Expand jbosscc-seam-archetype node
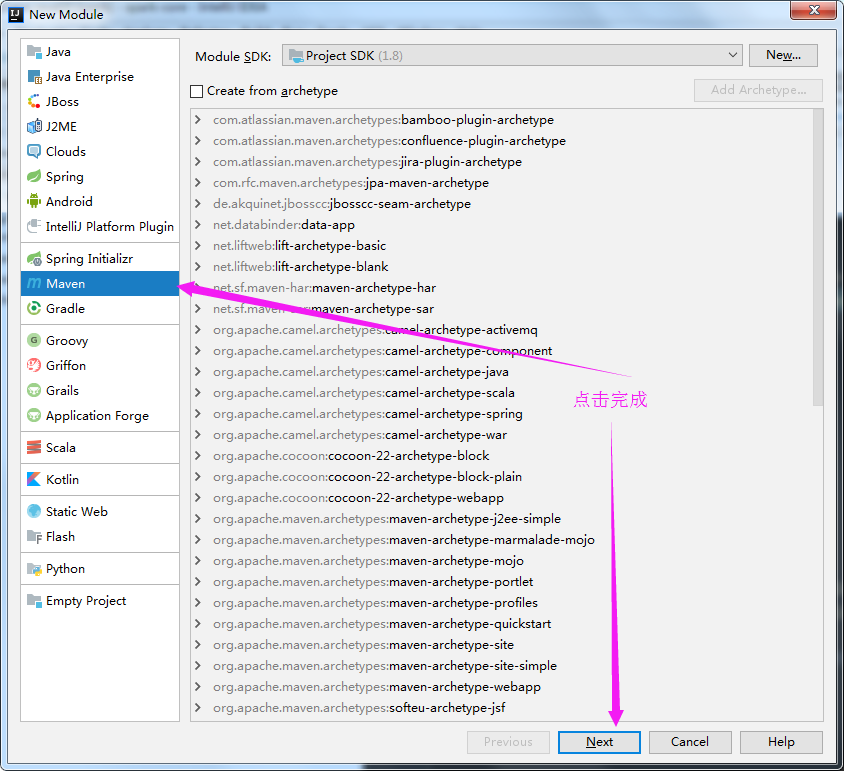This screenshot has height=771, width=844. [x=198, y=204]
